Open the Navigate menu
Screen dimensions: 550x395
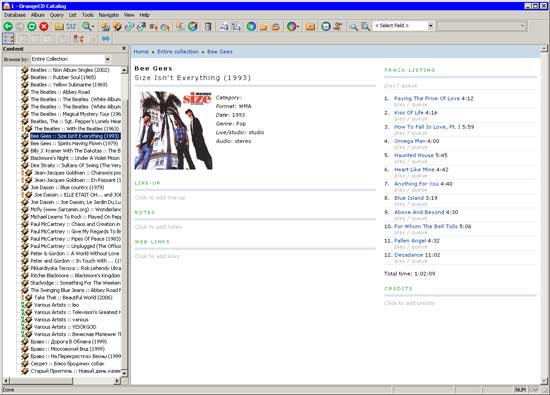point(108,15)
